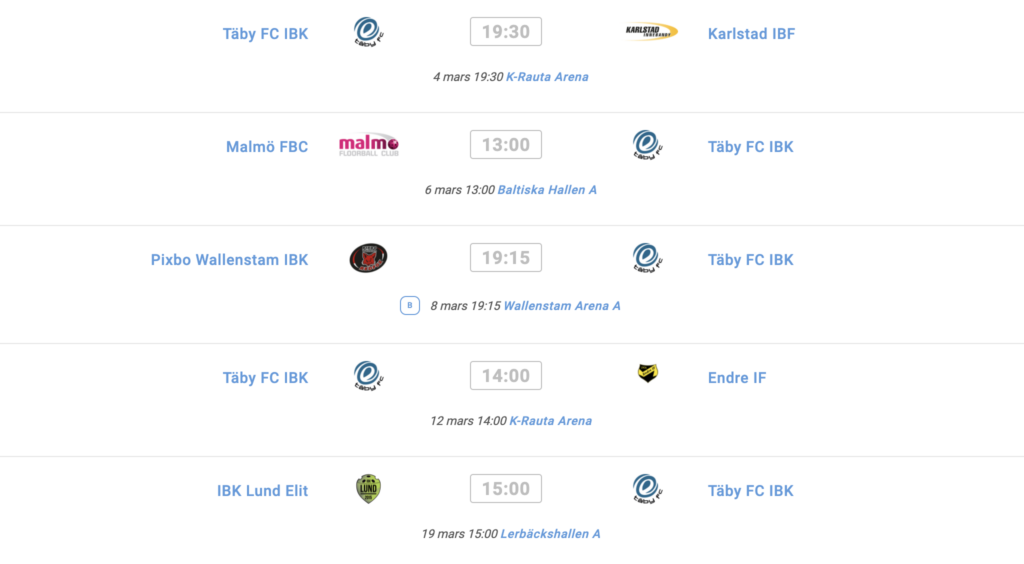Image resolution: width=1024 pixels, height=564 pixels.
Task: Click Täby FC logo in Karlstad match
Action: pos(368,31)
